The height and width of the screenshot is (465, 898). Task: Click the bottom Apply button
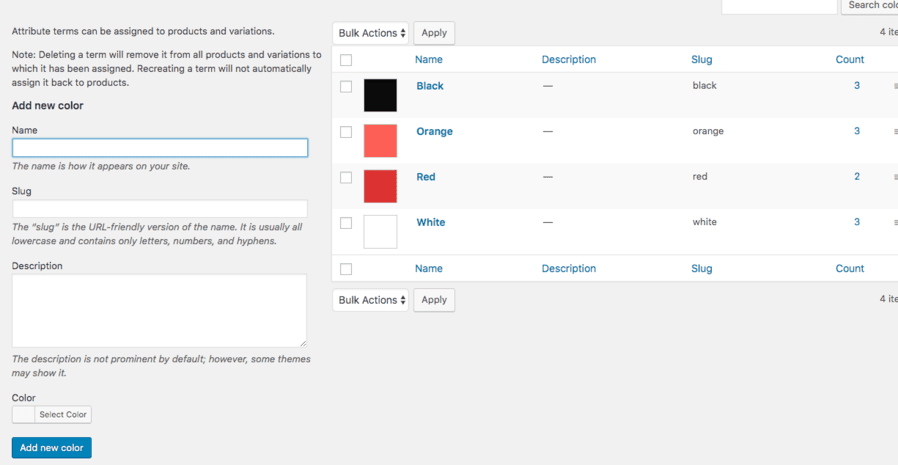(x=434, y=300)
